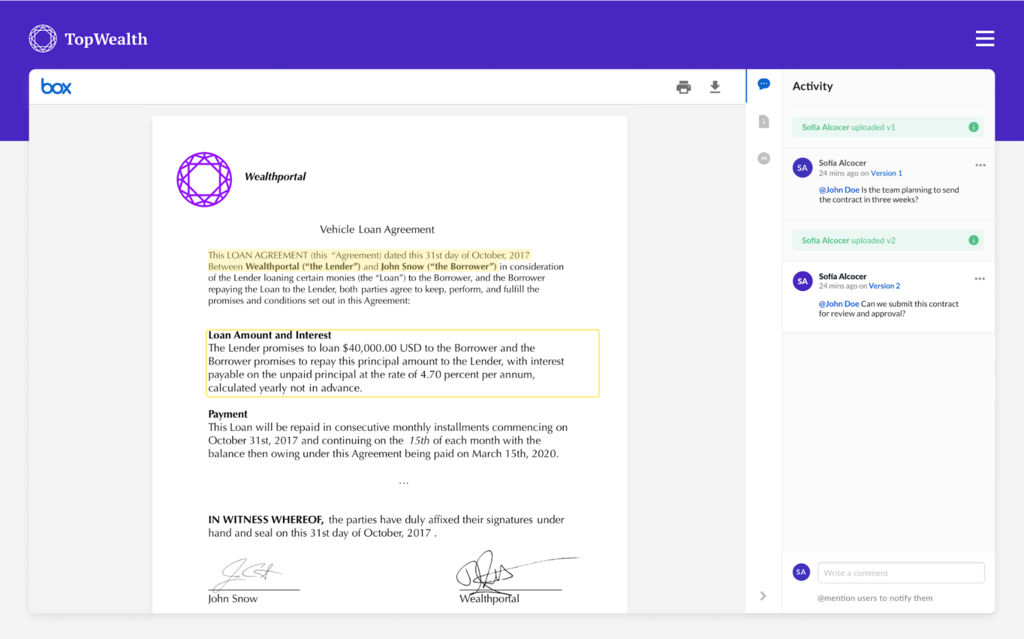Open the document details sidebar icon
1024x639 pixels.
(763, 121)
